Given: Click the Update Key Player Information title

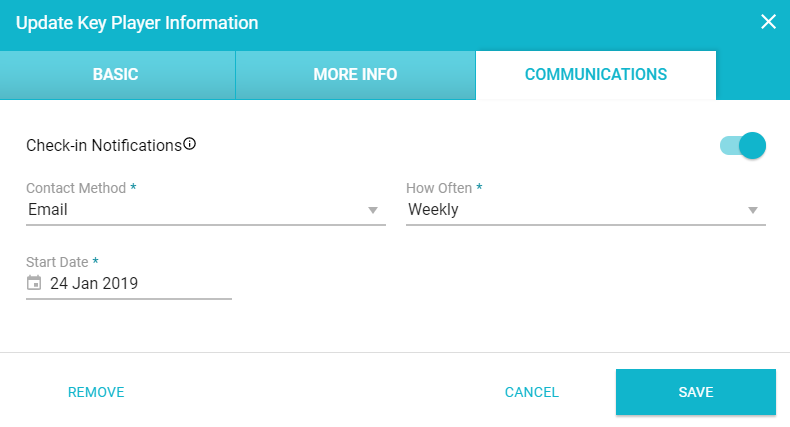Looking at the screenshot, I should coord(137,22).
